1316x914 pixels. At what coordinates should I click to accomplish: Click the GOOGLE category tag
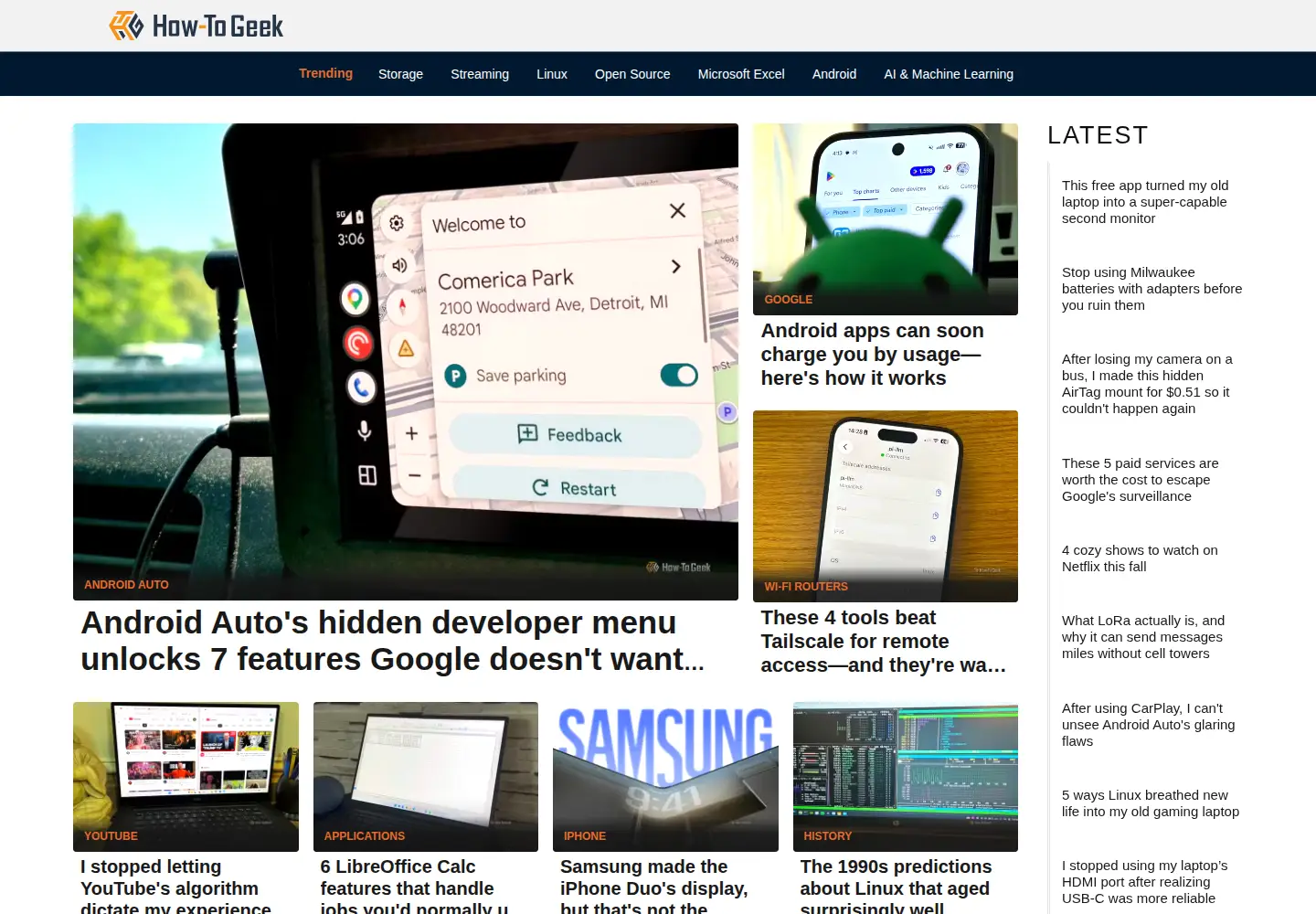[x=788, y=300]
